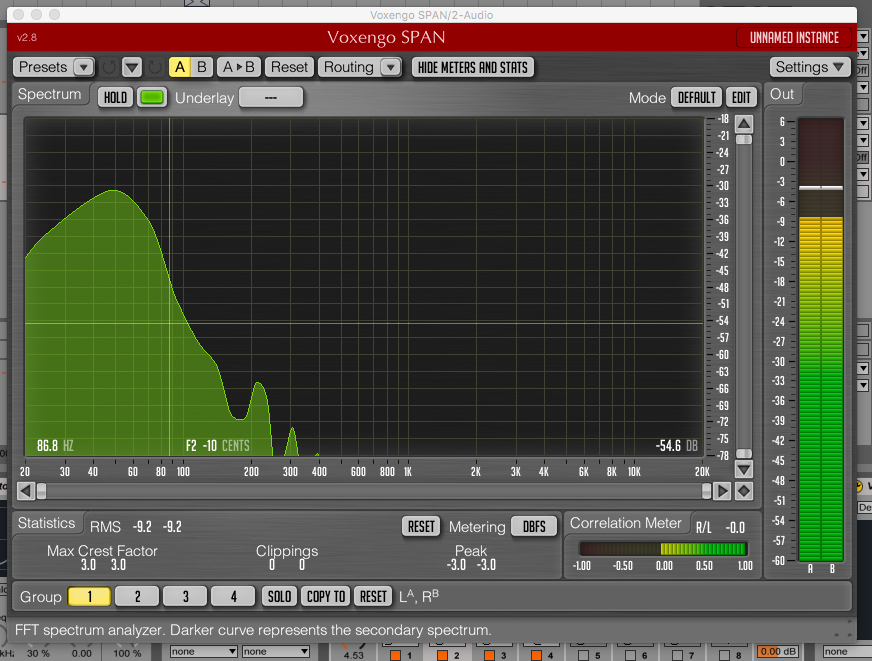872x661 pixels.
Task: Click the vertical range slider bottom handle
Action: pos(744,454)
